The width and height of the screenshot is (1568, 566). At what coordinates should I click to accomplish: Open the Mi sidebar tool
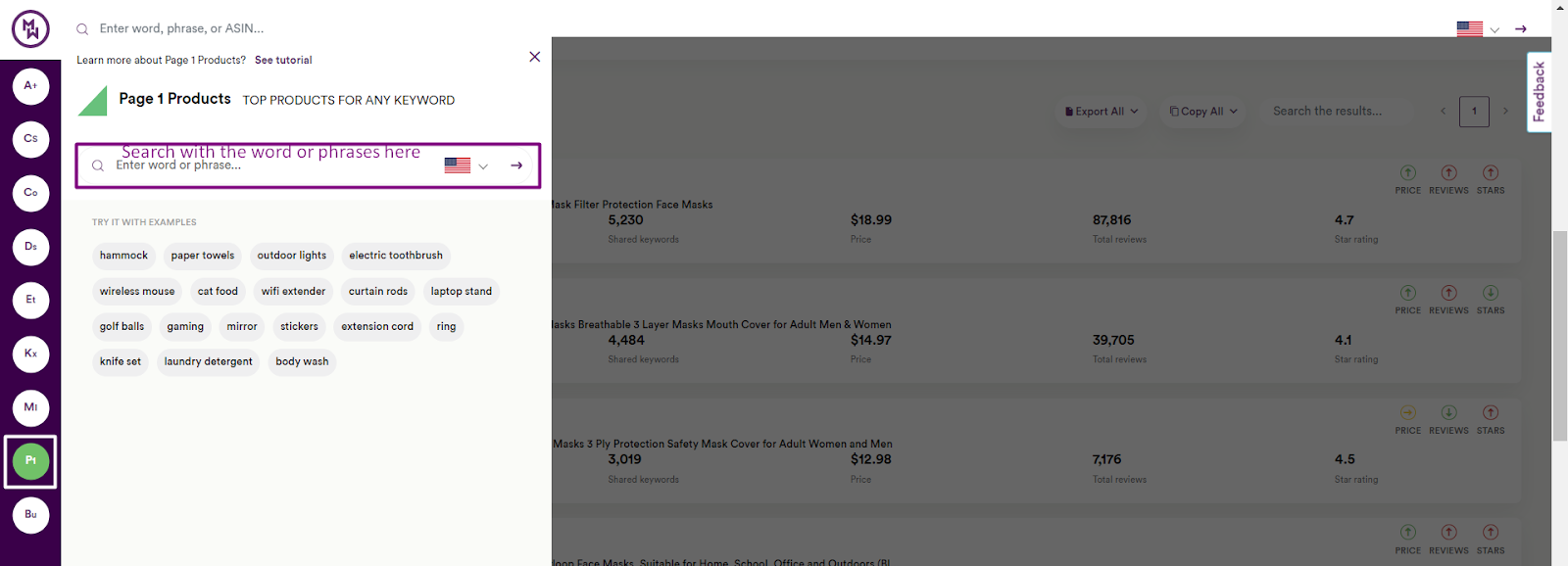pyautogui.click(x=30, y=407)
